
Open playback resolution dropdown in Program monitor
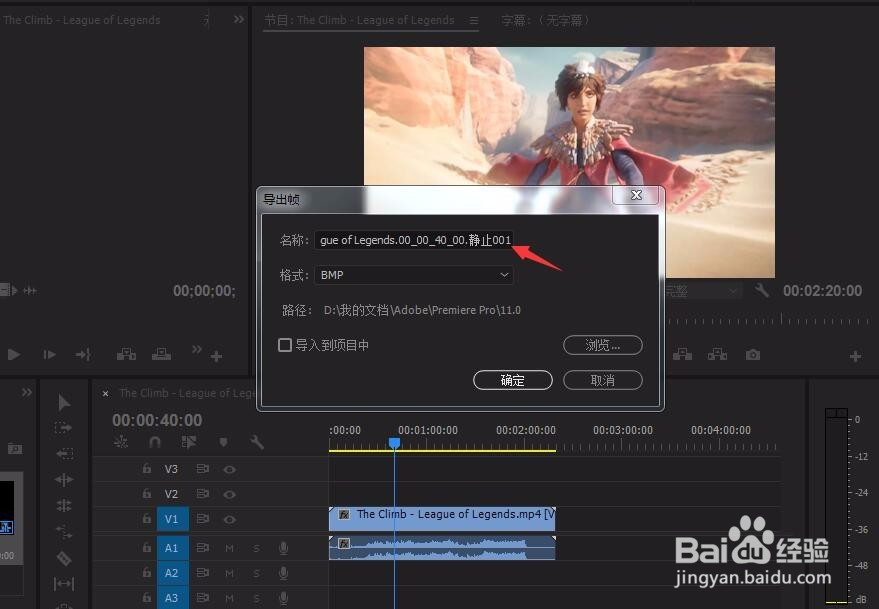point(701,290)
